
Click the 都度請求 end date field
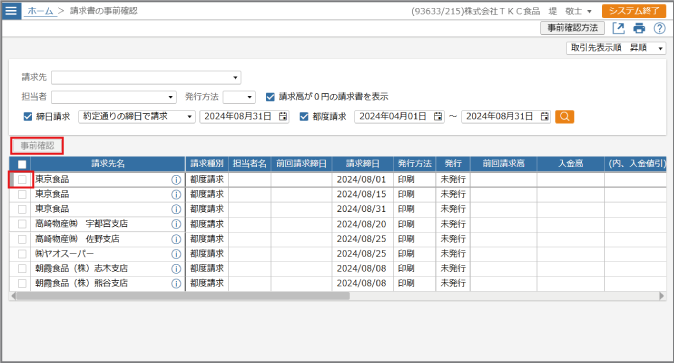click(506, 117)
